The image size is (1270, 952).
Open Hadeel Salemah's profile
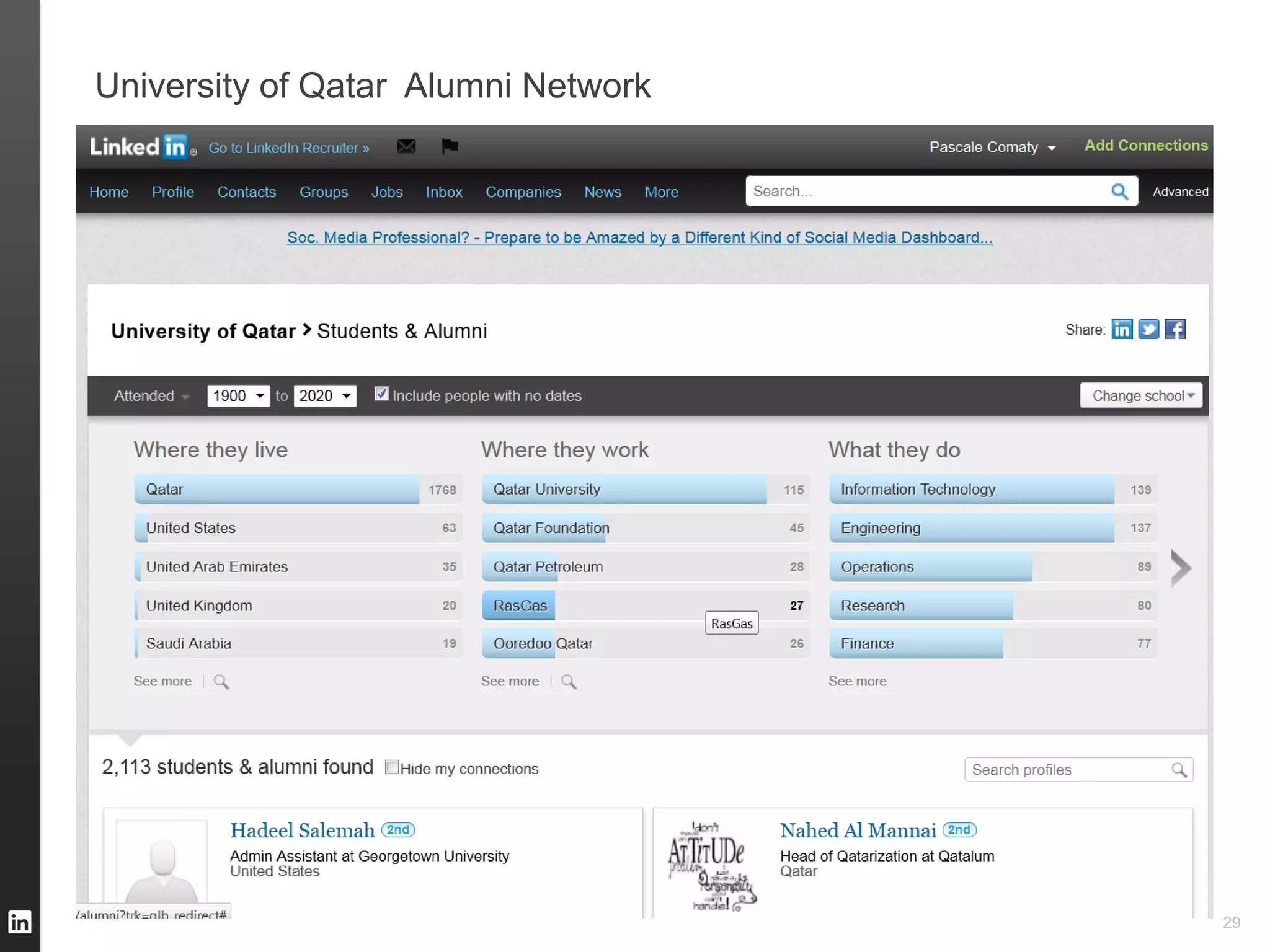[303, 831]
